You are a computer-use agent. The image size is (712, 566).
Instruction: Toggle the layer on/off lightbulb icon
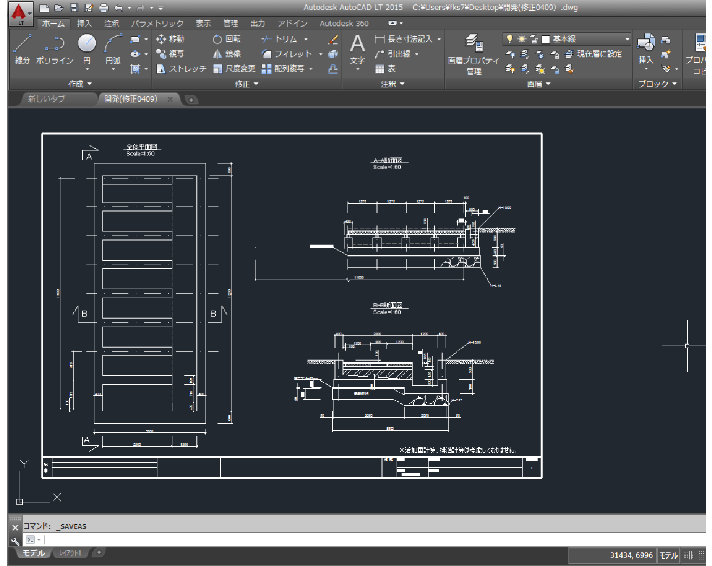(x=509, y=39)
